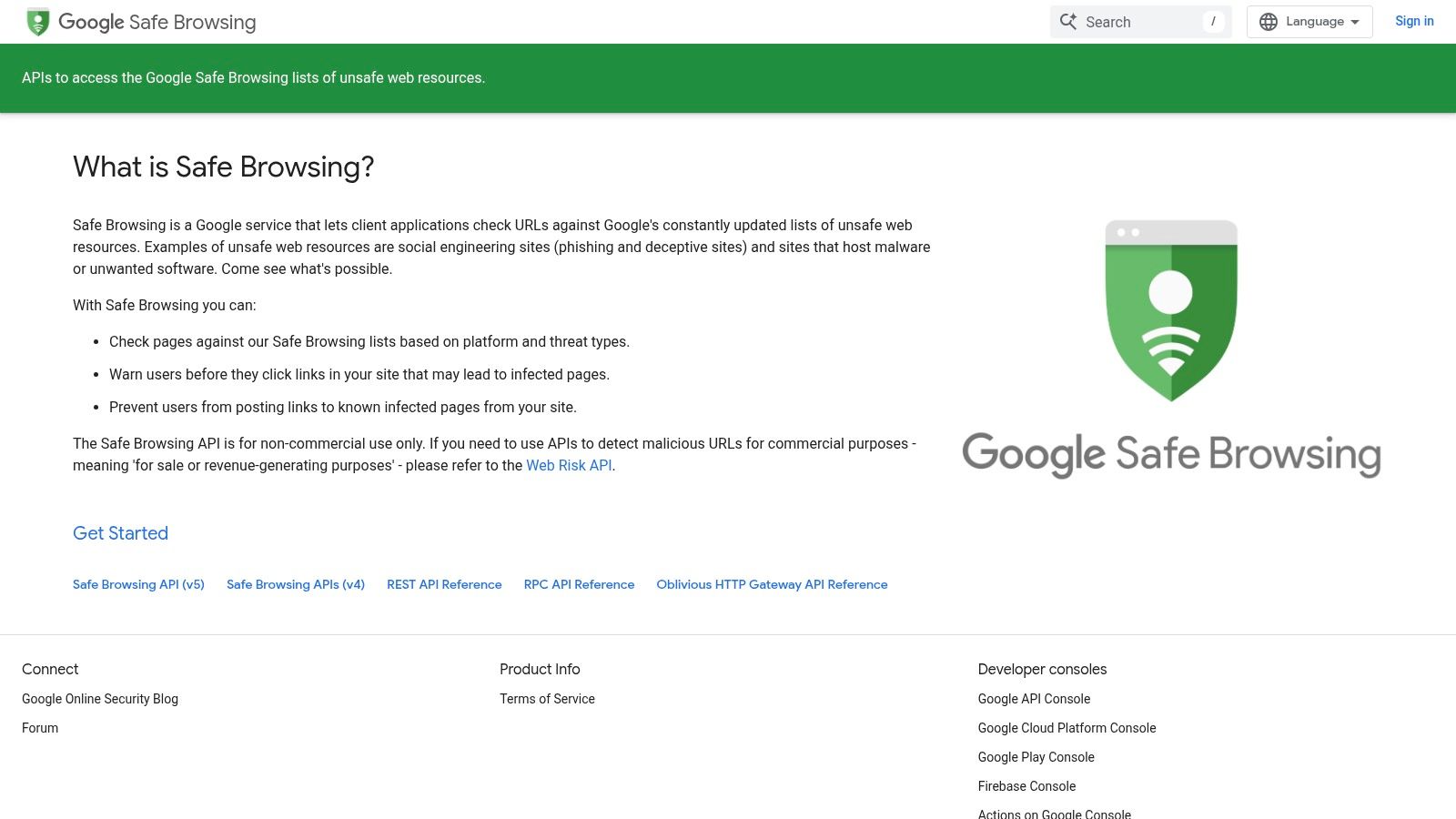
Task: Click the Sign in link
Action: [1414, 21]
